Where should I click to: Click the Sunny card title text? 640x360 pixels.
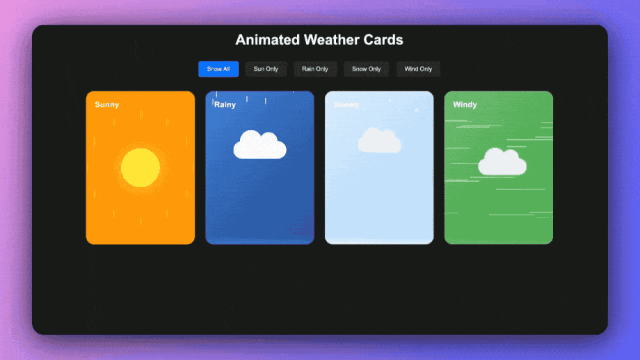click(x=107, y=104)
